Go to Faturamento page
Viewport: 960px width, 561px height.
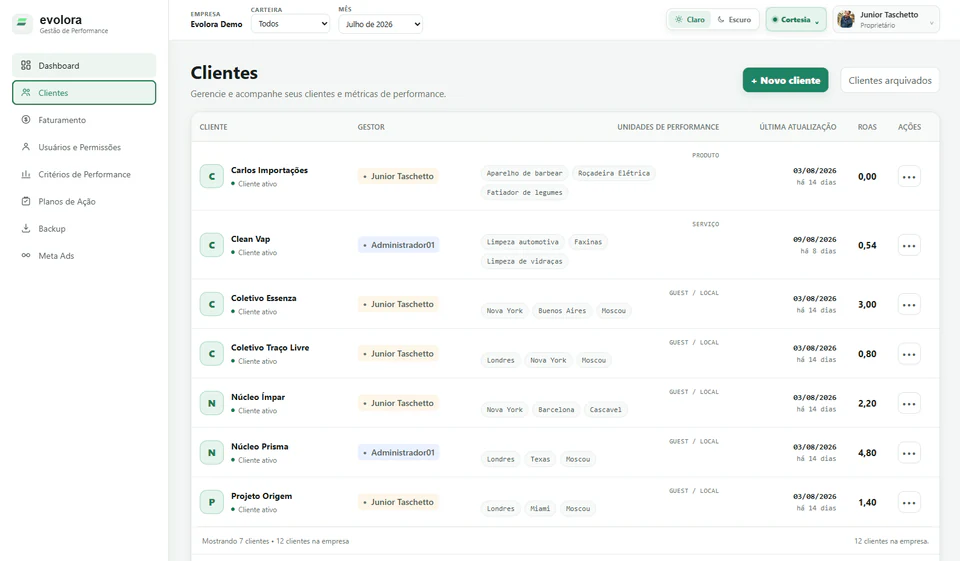click(x=84, y=120)
